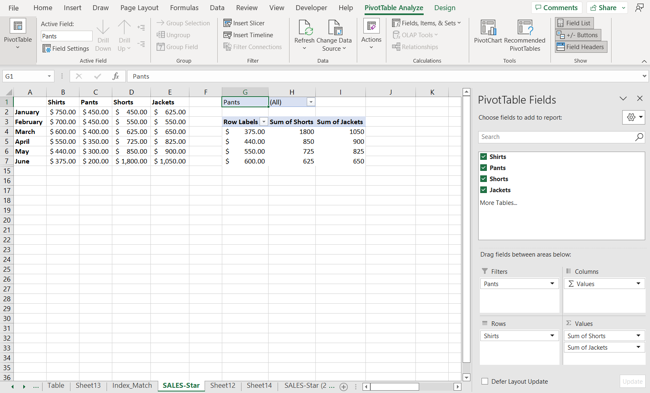Viewport: 650px width, 393px height.
Task: Click the Share button
Action: point(607,7)
